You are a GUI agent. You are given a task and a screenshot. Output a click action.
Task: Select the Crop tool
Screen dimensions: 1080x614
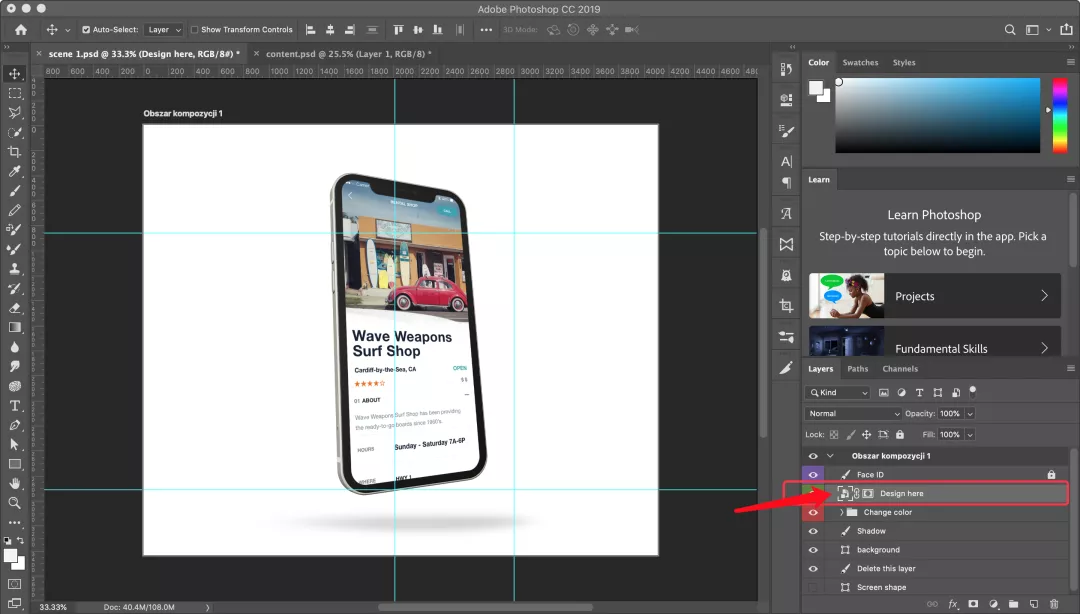pos(15,152)
